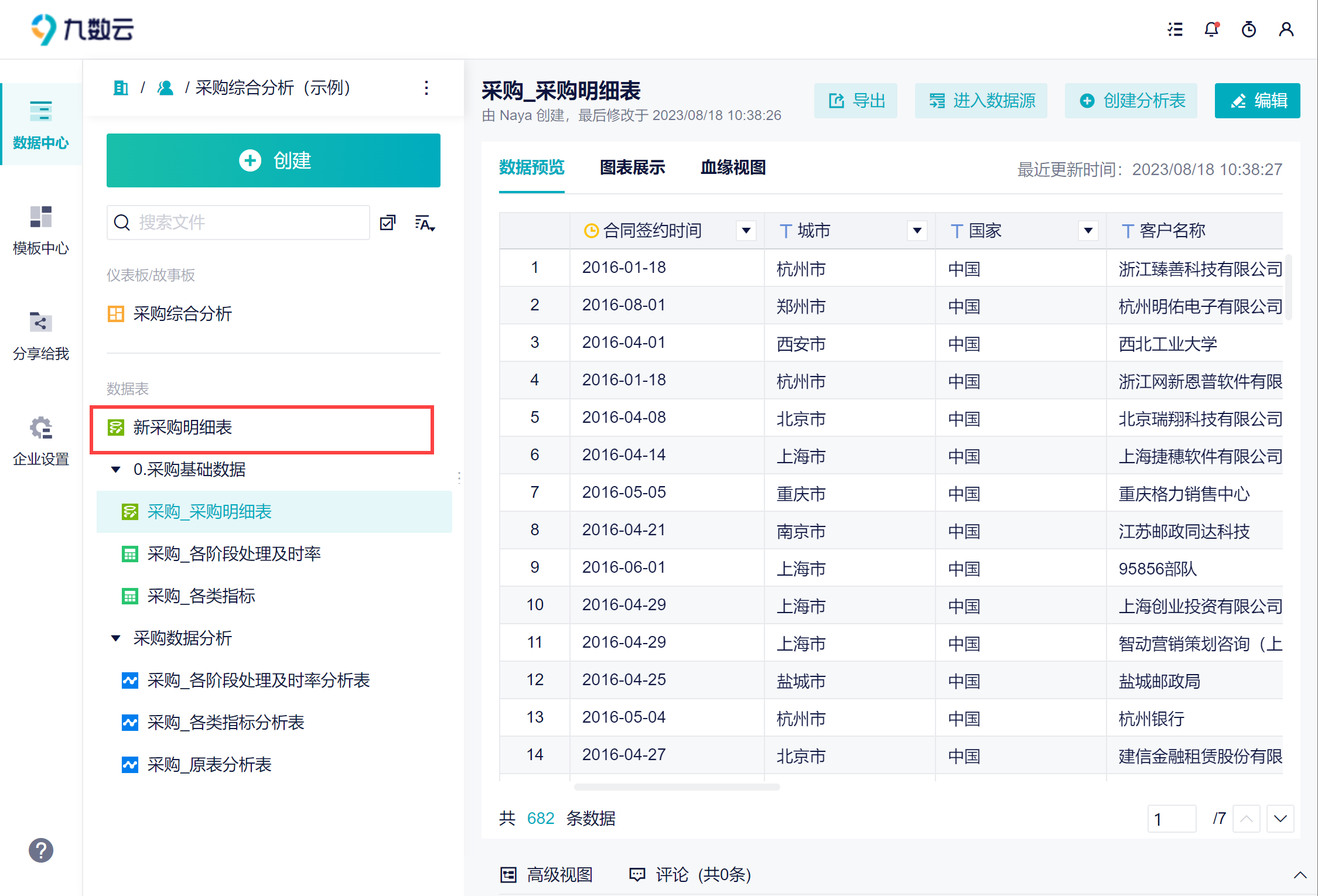Open the user account icon

(1286, 29)
